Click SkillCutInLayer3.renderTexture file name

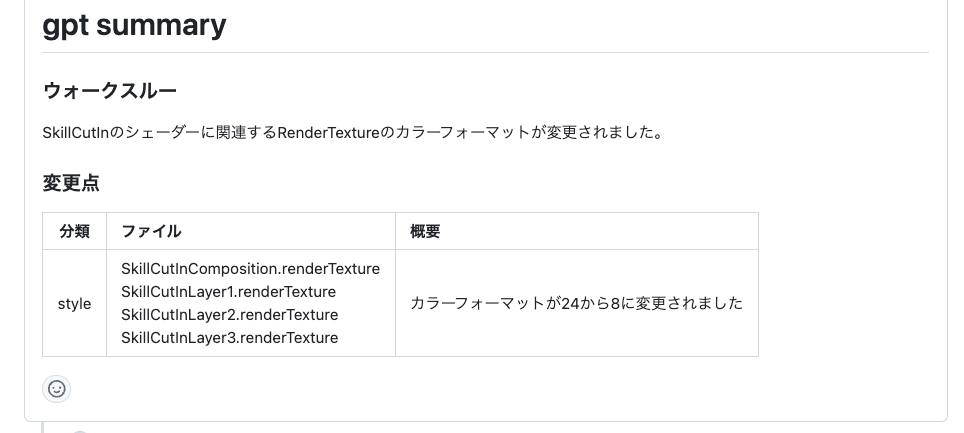229,338
